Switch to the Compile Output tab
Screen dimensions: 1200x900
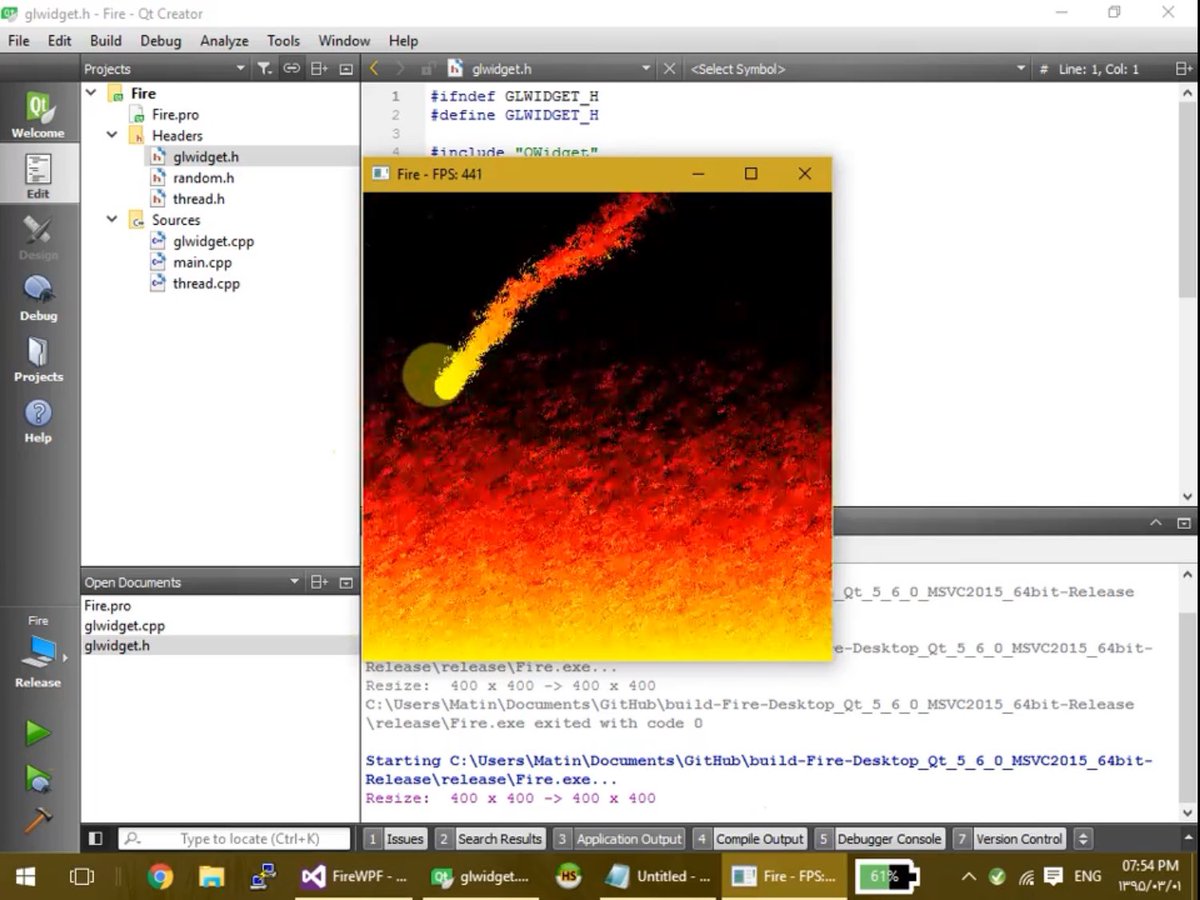pos(759,839)
